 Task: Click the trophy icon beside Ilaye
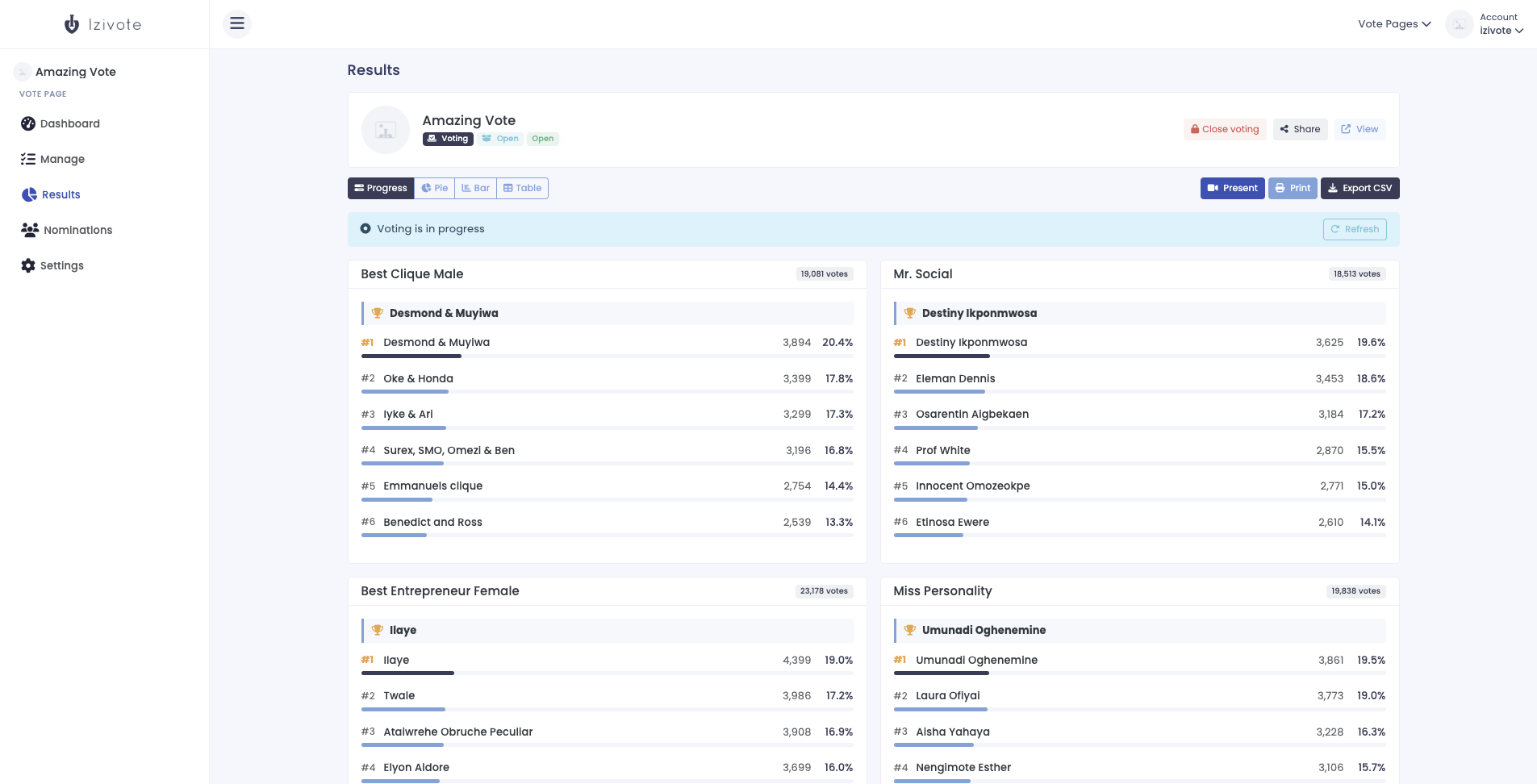point(377,630)
